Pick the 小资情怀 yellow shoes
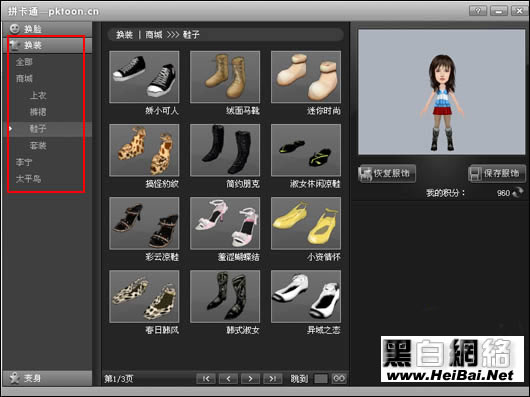The image size is (530, 397). (x=306, y=223)
